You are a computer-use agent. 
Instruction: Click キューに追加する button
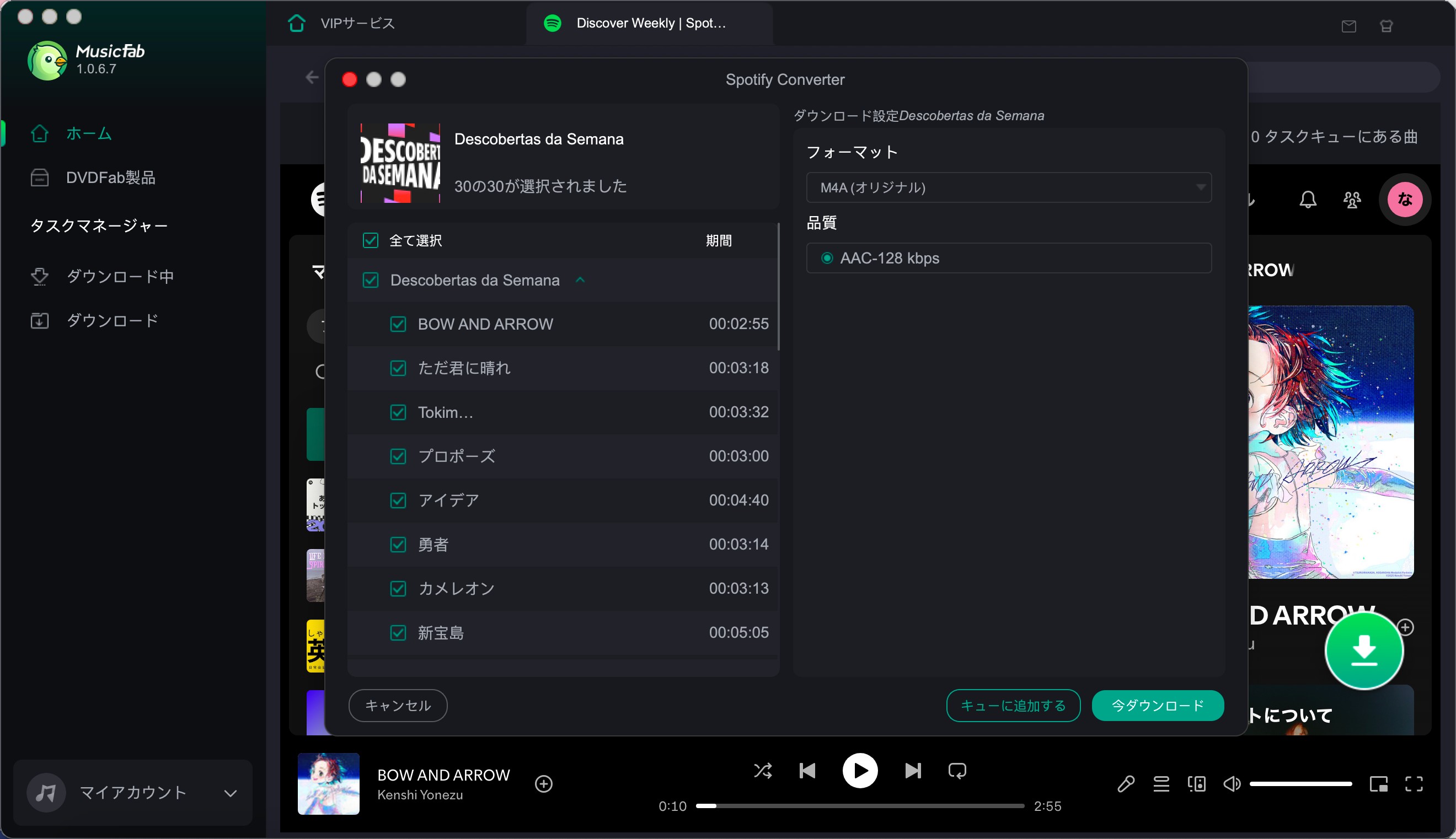click(x=1013, y=705)
